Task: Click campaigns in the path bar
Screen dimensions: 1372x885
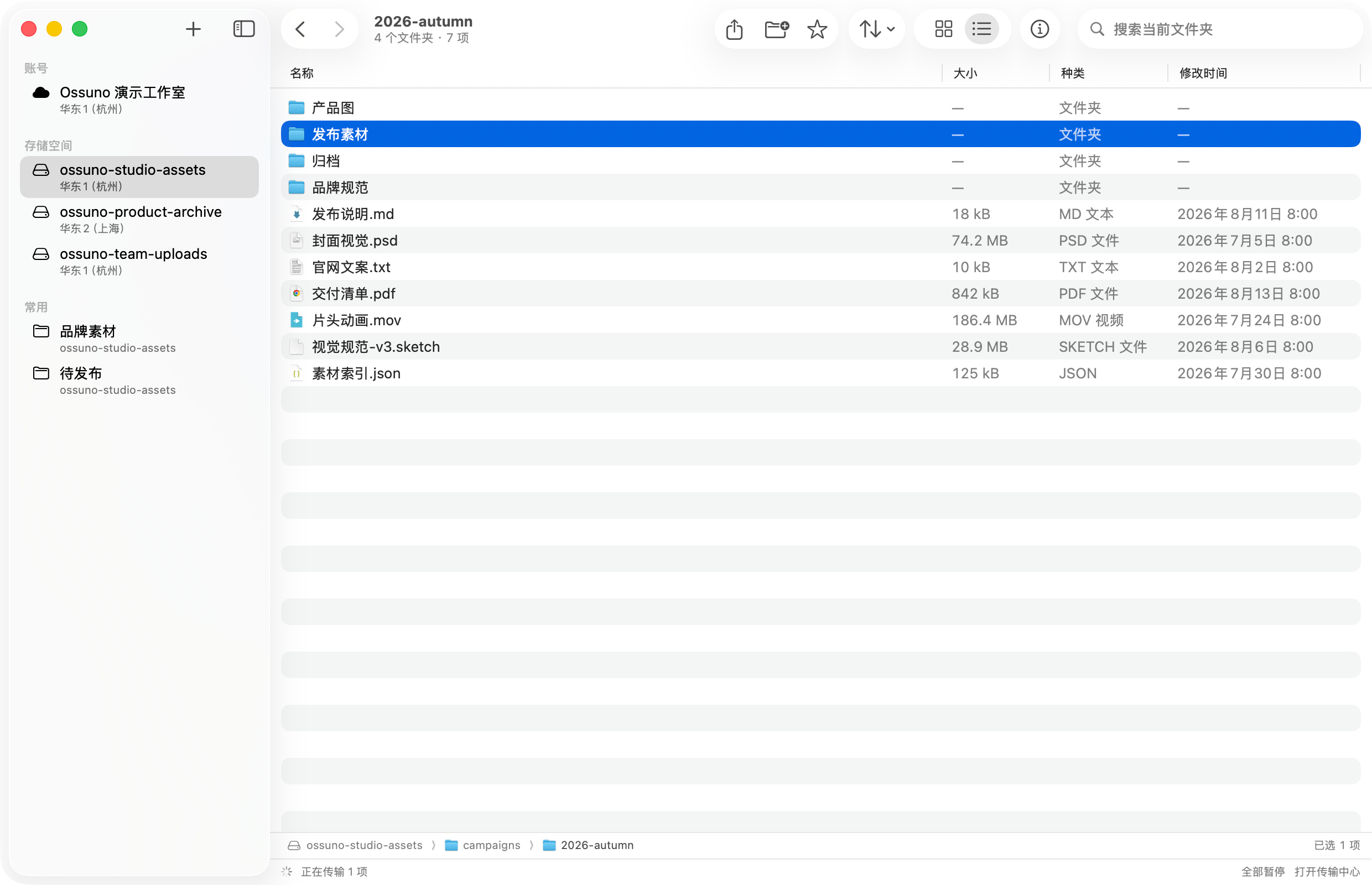Action: click(482, 845)
